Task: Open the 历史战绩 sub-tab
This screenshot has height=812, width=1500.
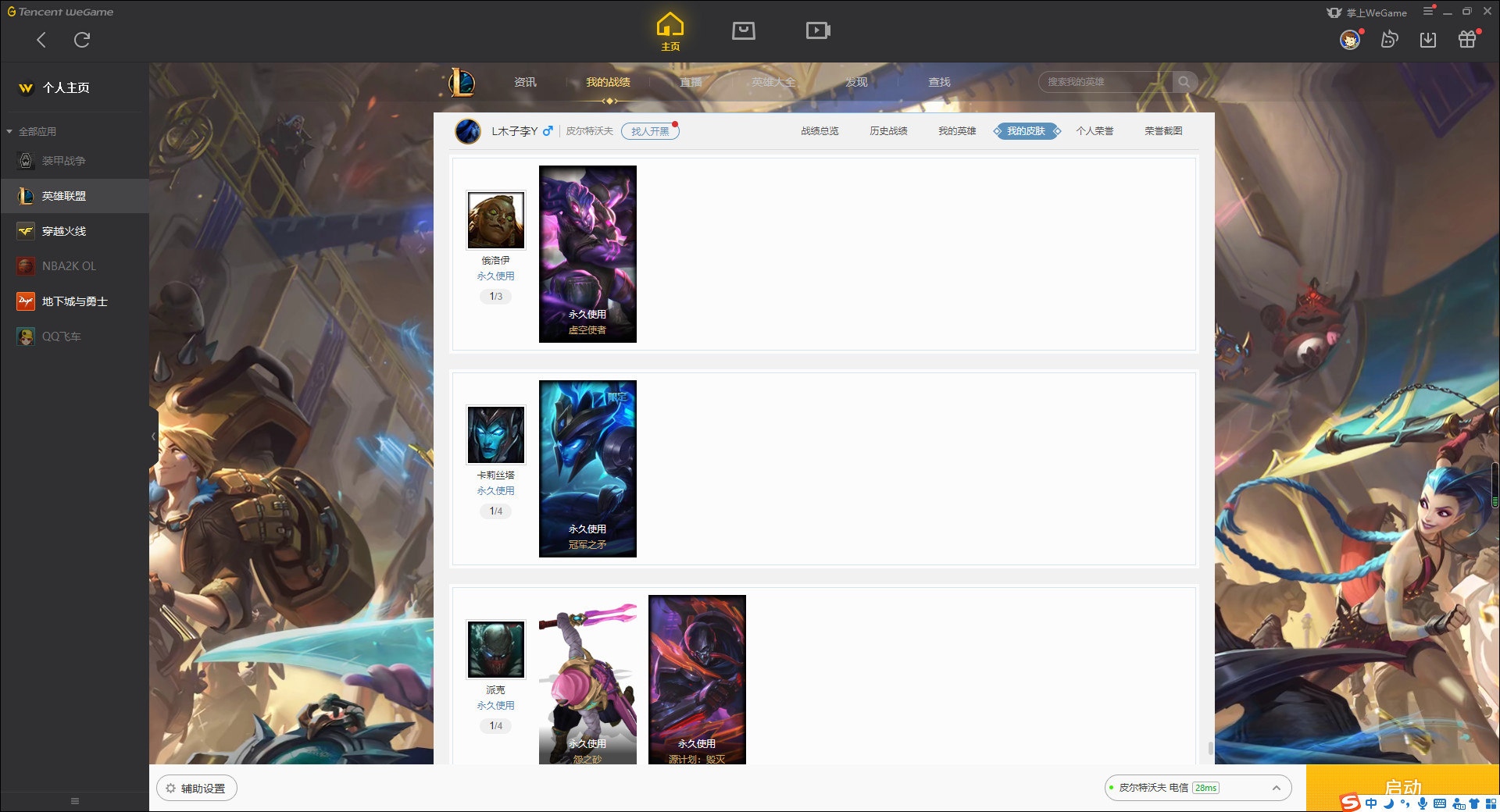Action: pos(888,131)
